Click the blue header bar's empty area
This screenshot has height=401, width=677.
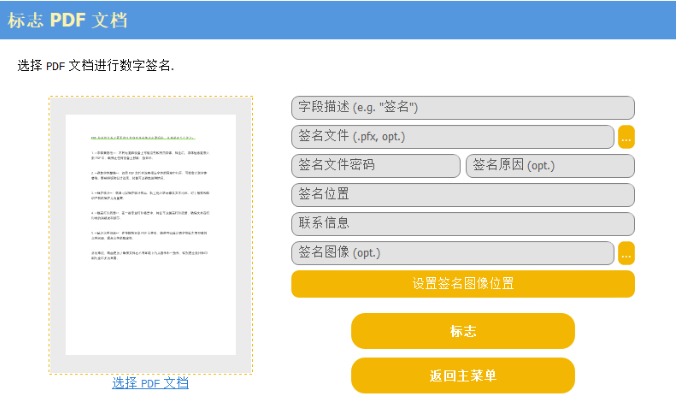click(400, 20)
